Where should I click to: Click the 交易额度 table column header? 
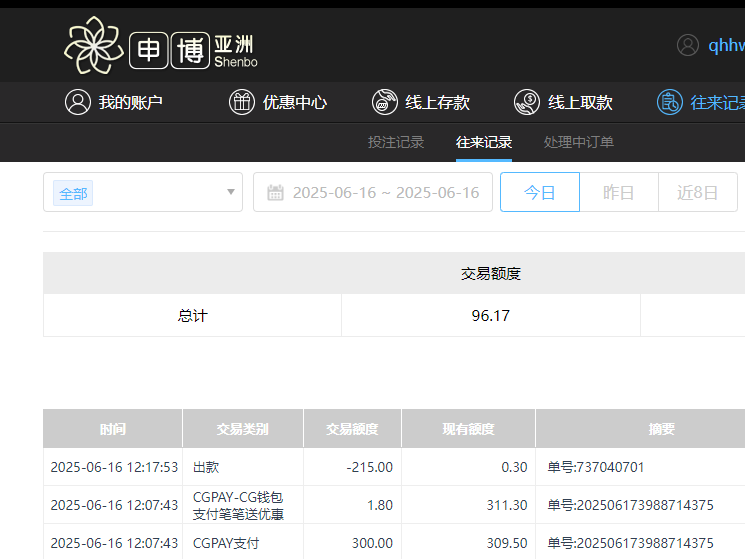click(352, 429)
